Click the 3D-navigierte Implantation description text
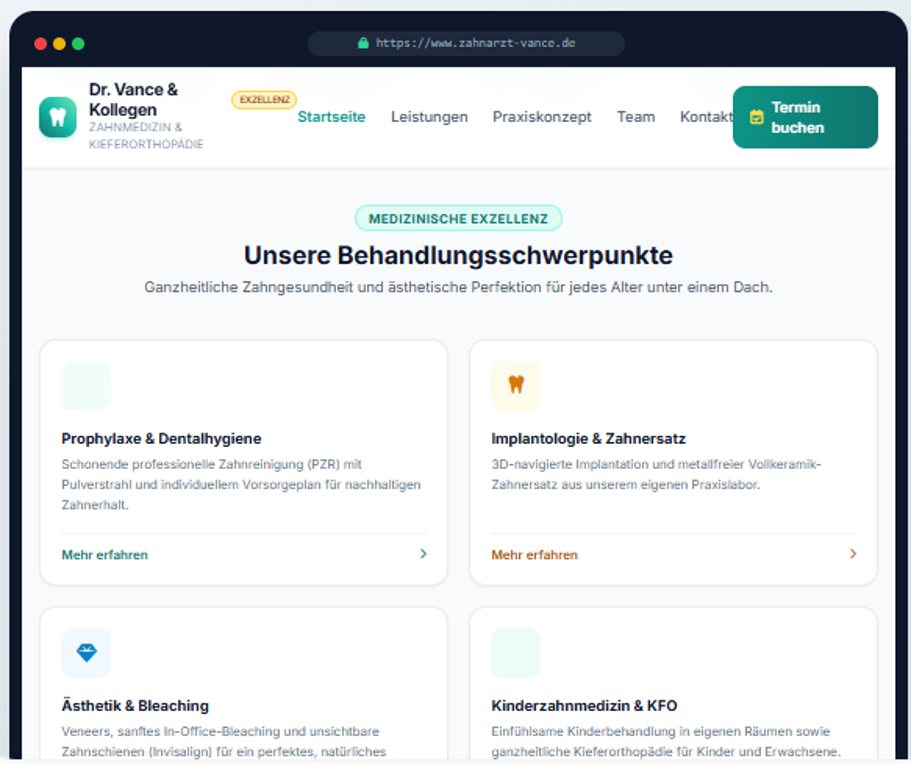The width and height of the screenshot is (911, 764). pyautogui.click(x=656, y=474)
